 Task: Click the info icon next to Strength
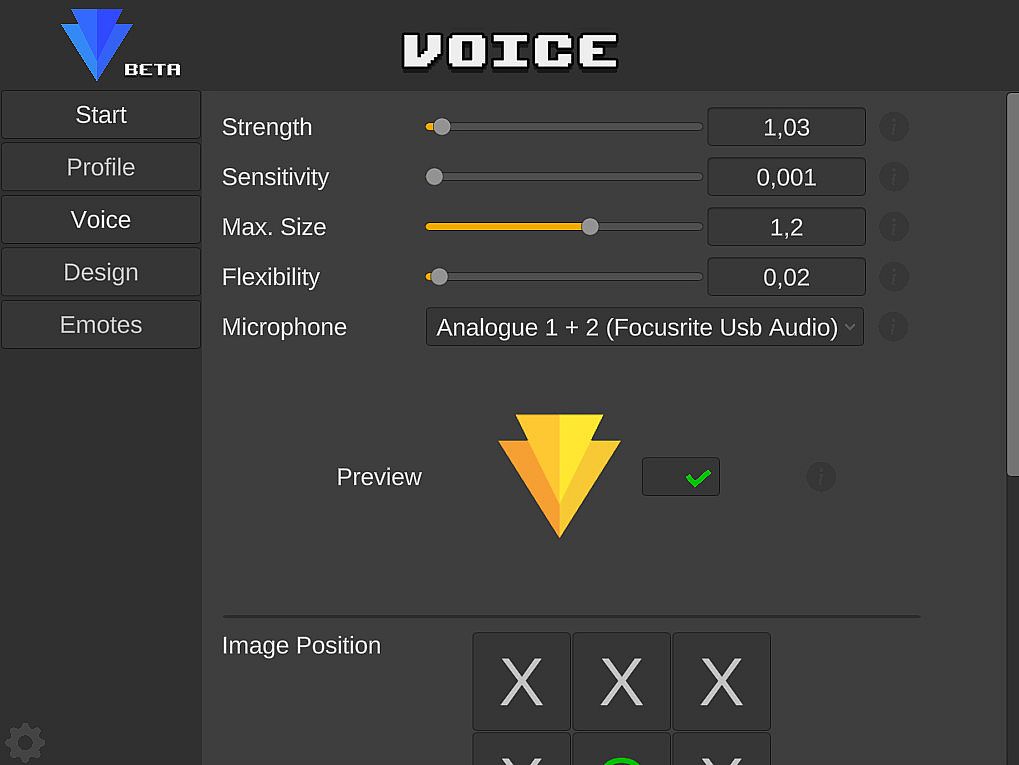(893, 127)
